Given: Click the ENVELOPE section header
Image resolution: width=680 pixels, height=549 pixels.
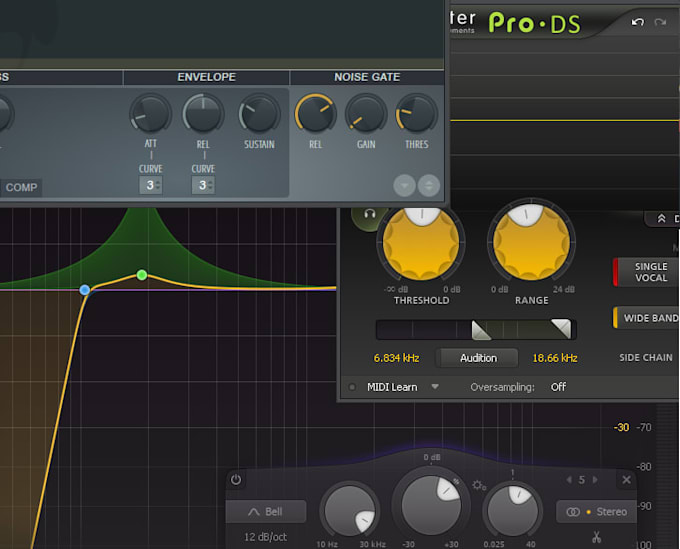Looking at the screenshot, I should [x=206, y=77].
